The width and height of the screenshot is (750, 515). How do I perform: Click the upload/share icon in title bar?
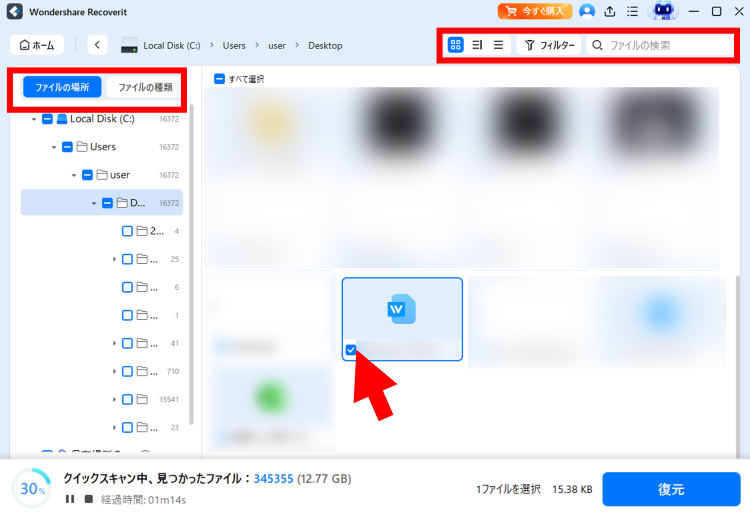pos(610,11)
